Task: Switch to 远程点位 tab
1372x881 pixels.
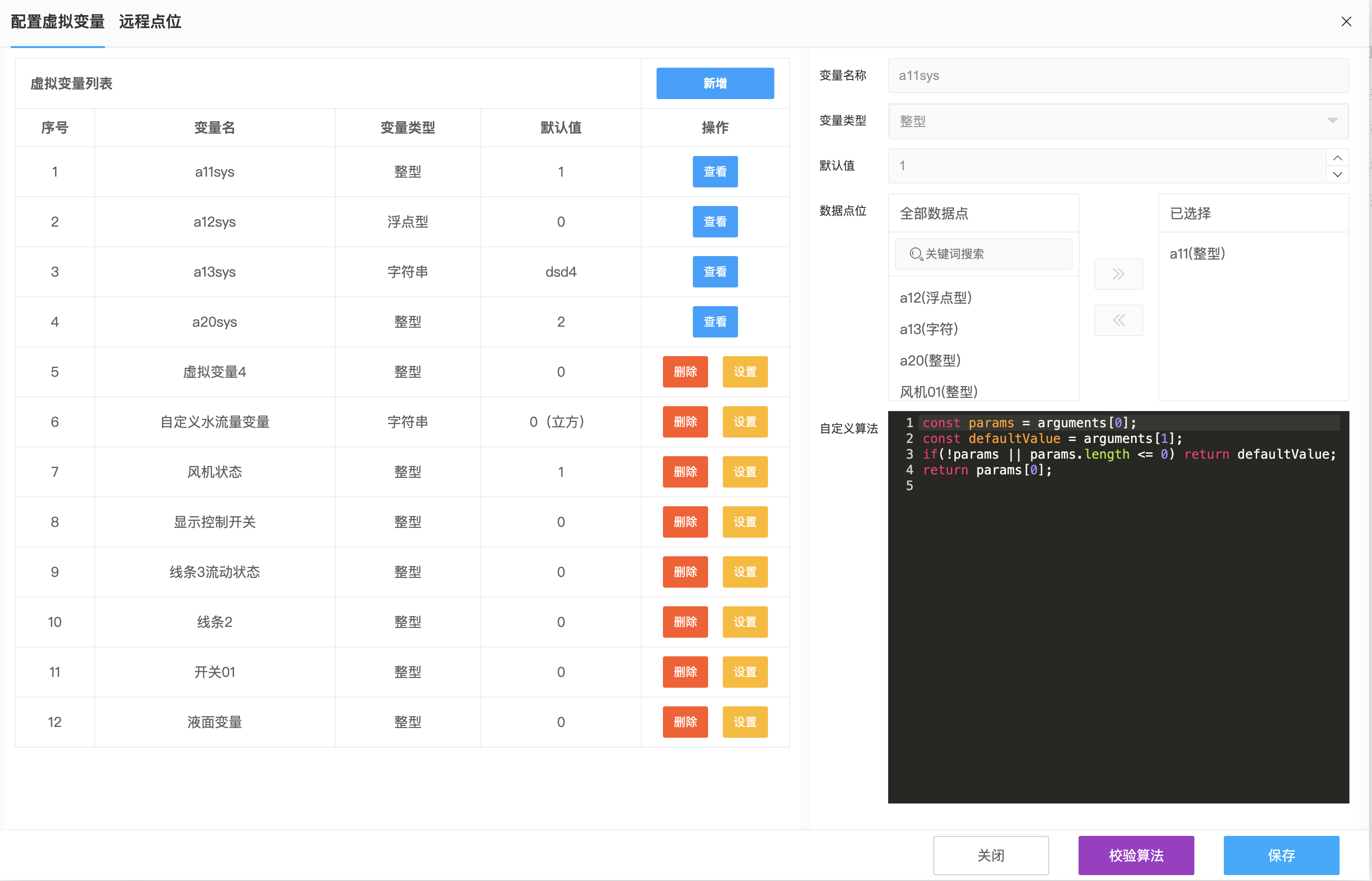Action: pyautogui.click(x=150, y=22)
